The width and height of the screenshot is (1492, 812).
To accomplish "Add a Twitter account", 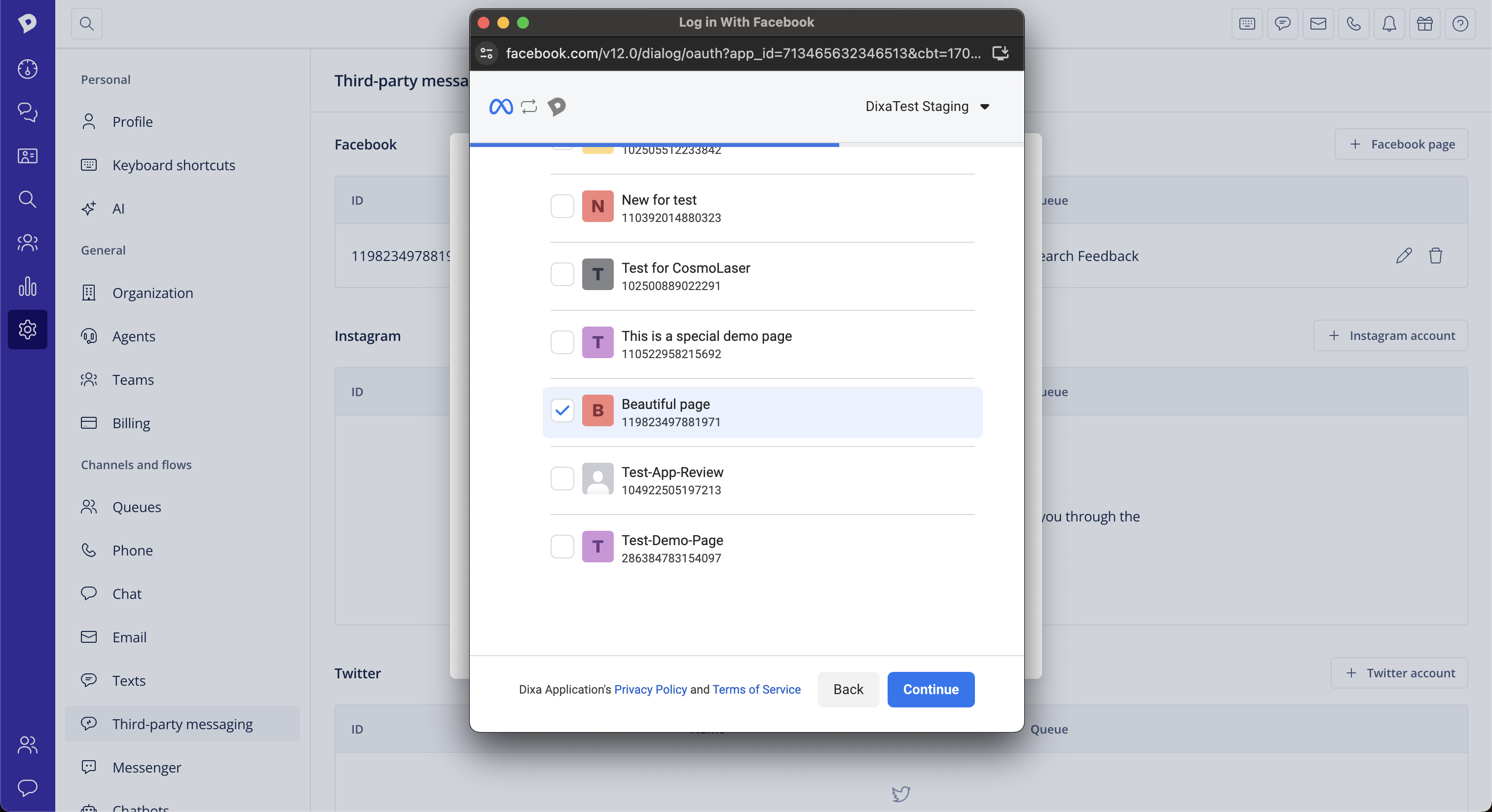I will click(x=1399, y=673).
